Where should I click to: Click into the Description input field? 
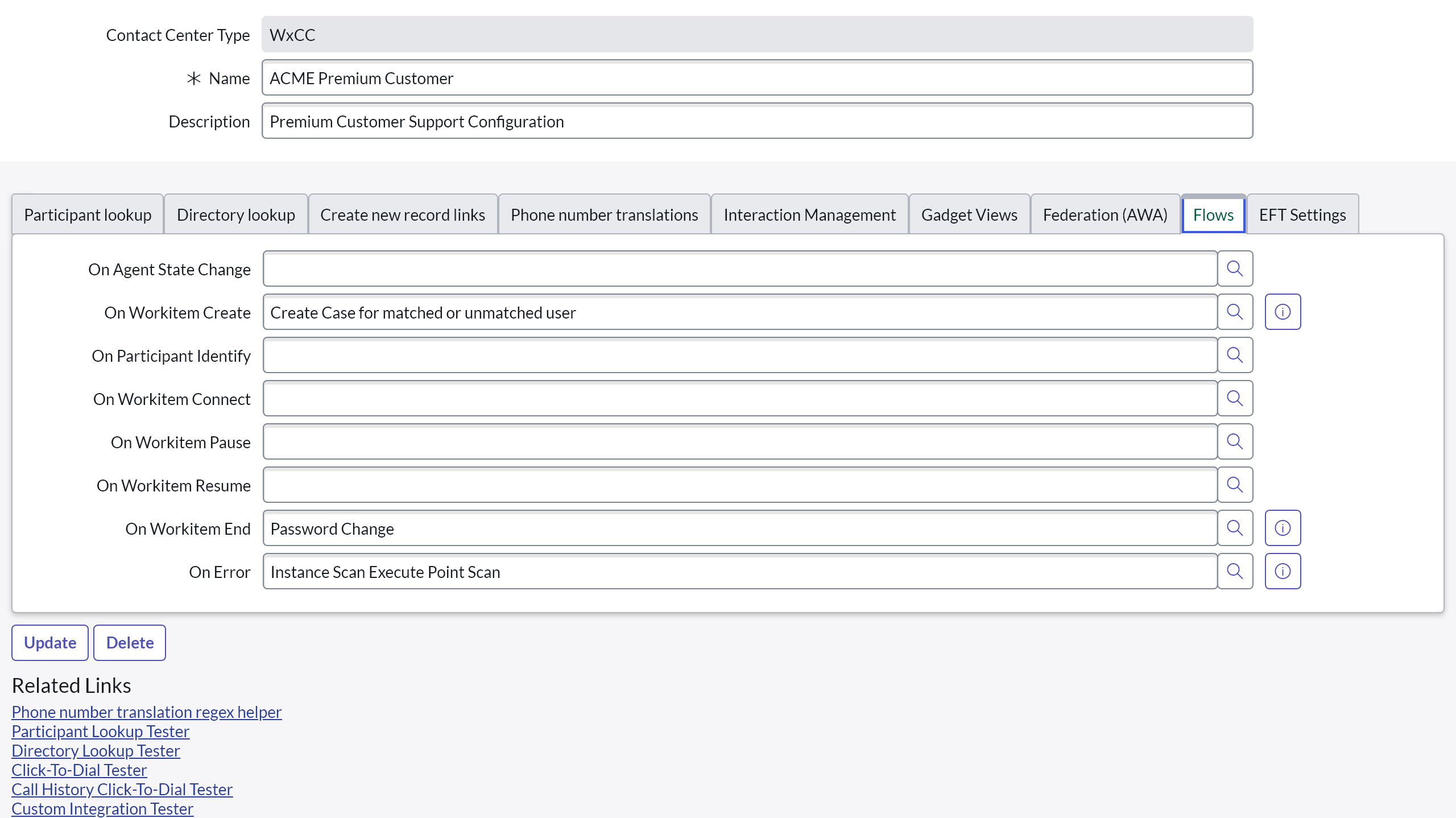click(756, 121)
